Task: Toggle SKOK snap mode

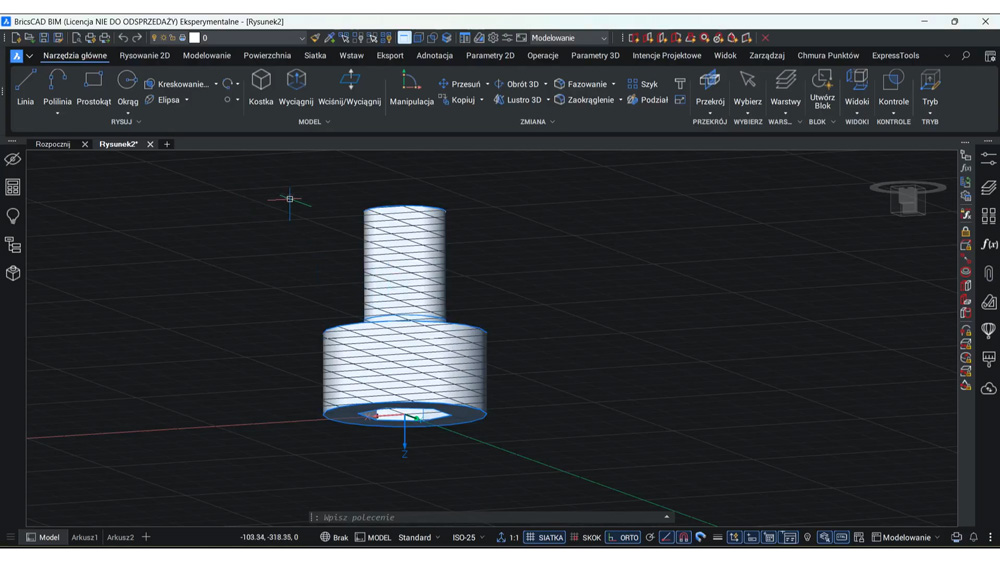Action: (585, 538)
